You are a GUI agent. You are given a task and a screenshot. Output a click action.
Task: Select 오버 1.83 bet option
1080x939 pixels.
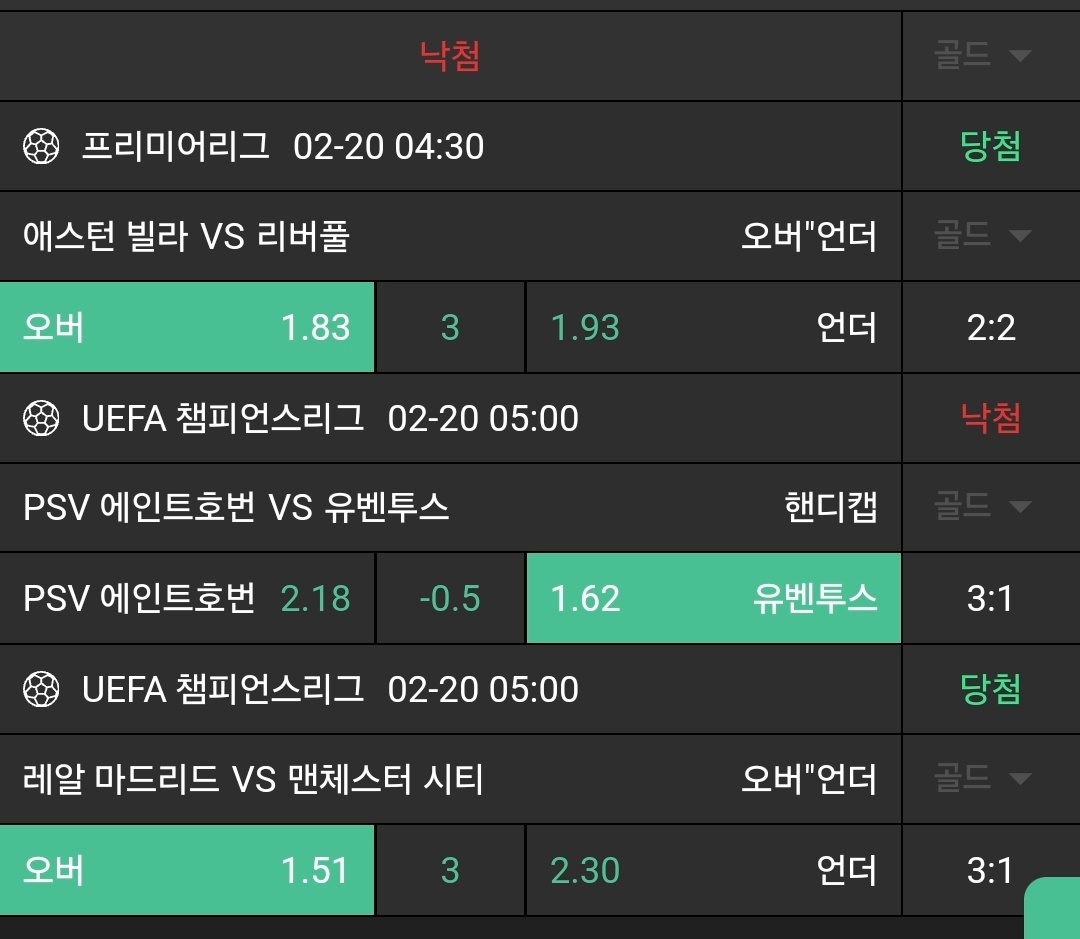coord(187,327)
